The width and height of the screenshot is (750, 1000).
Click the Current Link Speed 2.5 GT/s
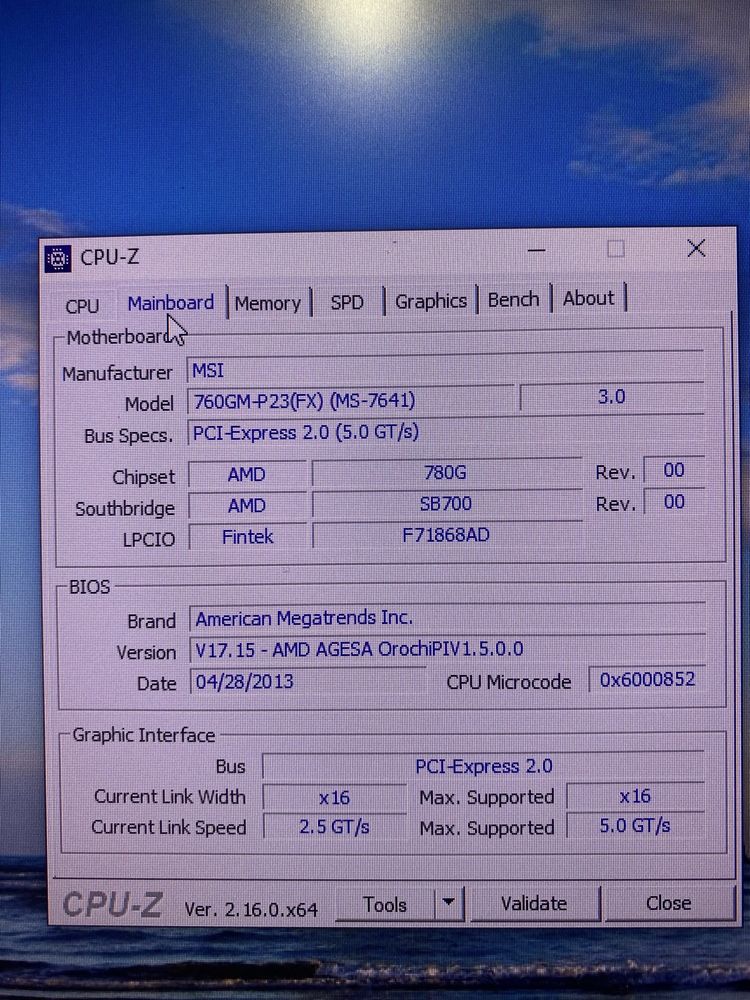[334, 827]
